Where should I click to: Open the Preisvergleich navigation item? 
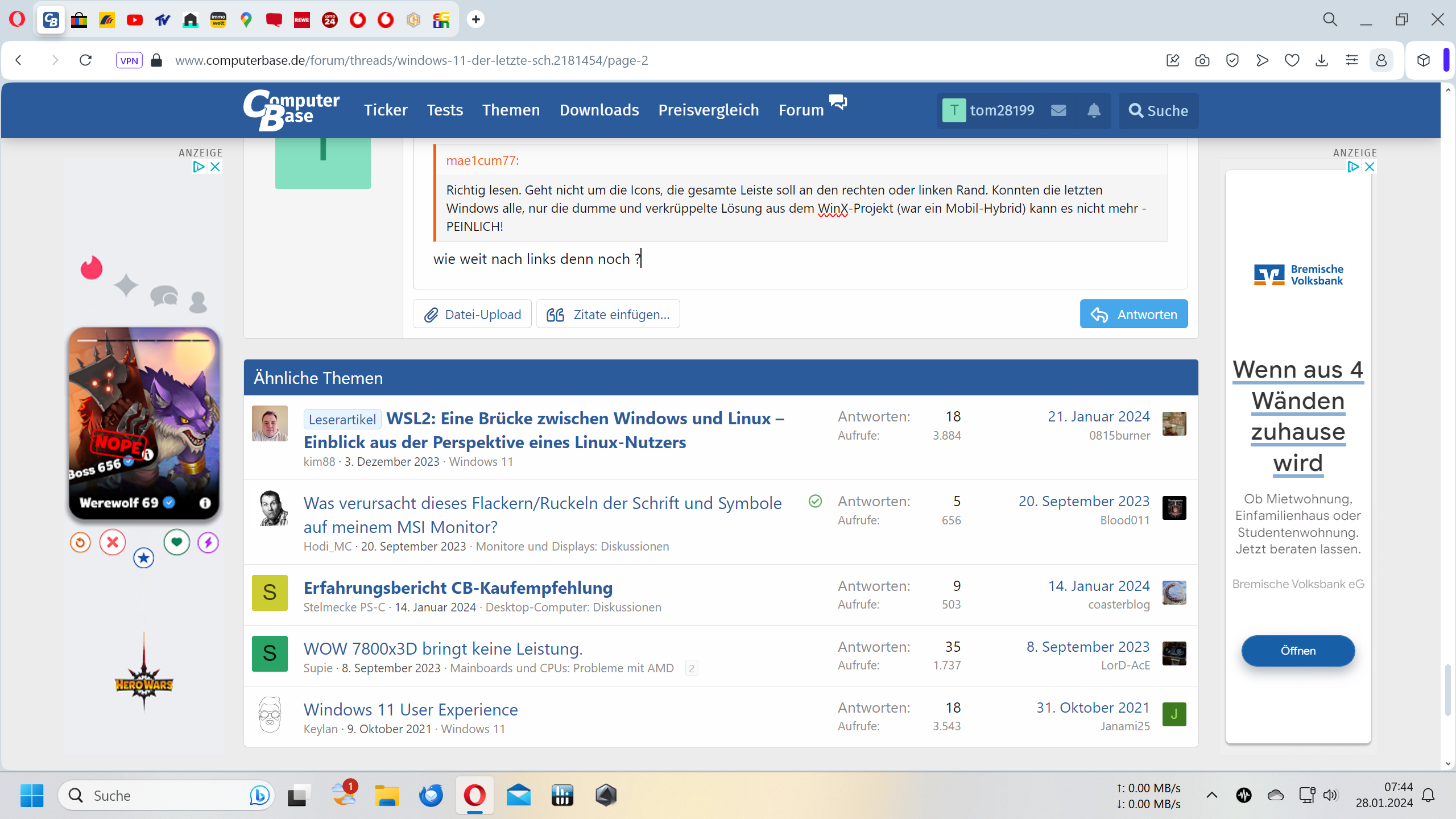(x=708, y=110)
